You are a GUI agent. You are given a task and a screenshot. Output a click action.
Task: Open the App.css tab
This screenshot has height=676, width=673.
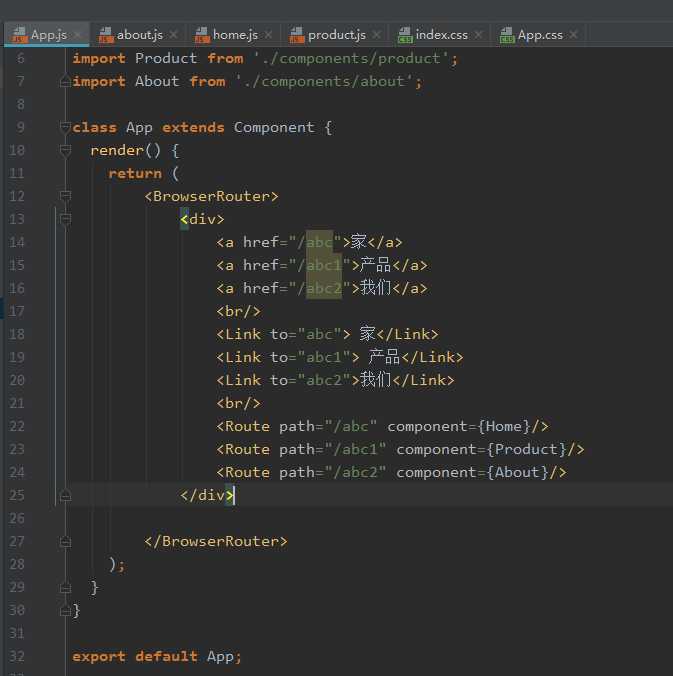tap(540, 35)
